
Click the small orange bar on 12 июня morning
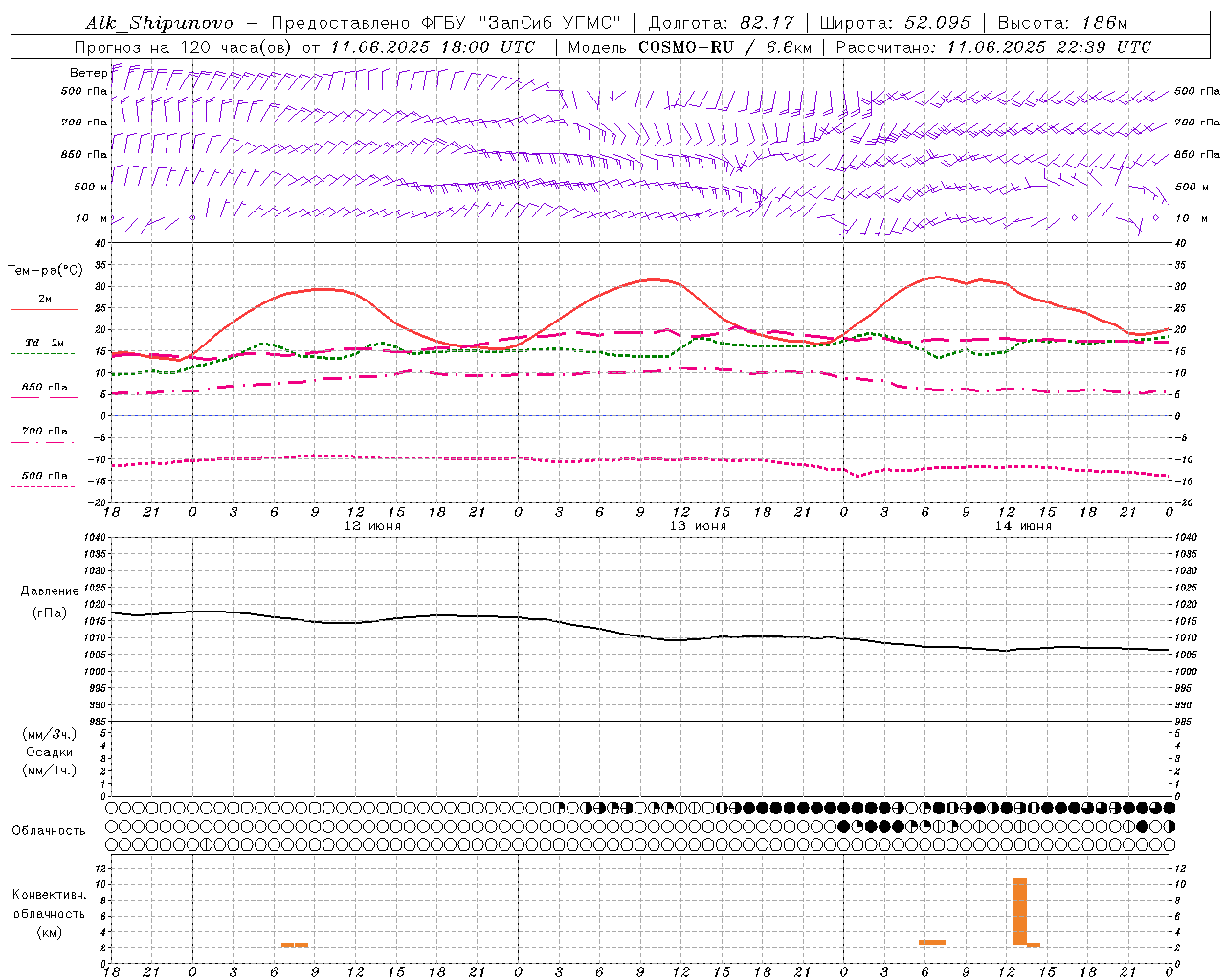[295, 945]
